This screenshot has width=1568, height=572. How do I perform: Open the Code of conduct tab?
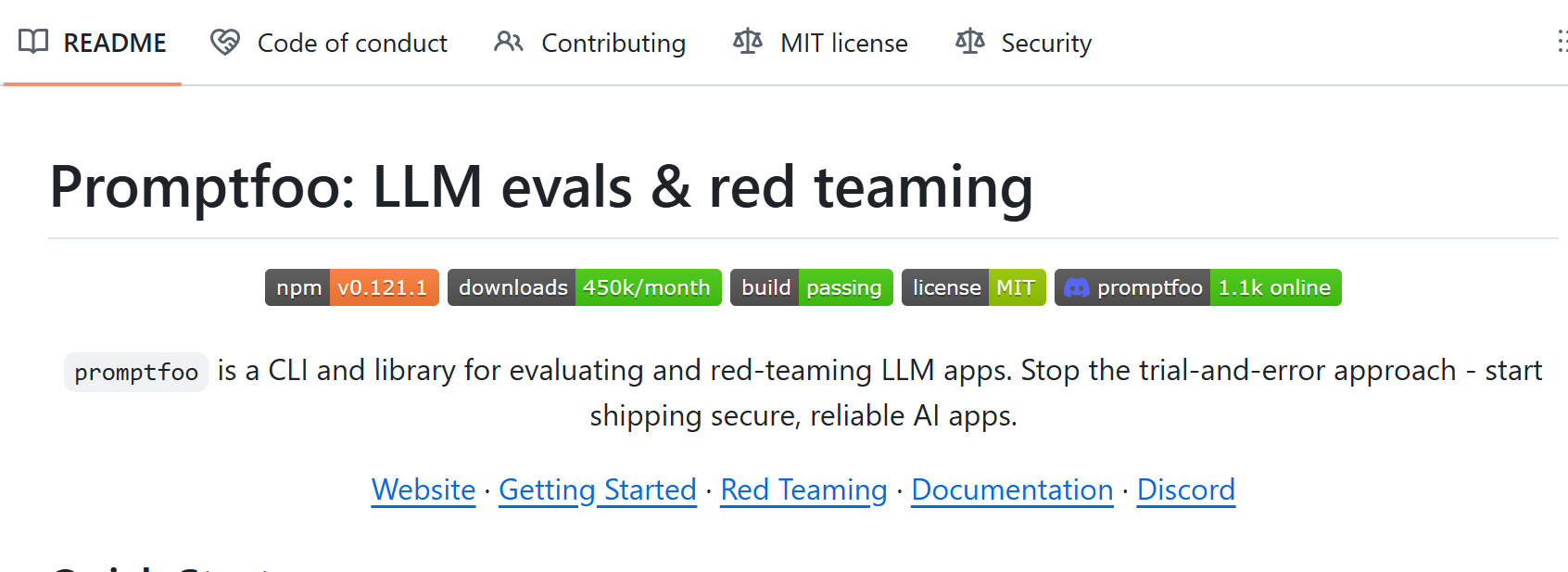(x=352, y=44)
